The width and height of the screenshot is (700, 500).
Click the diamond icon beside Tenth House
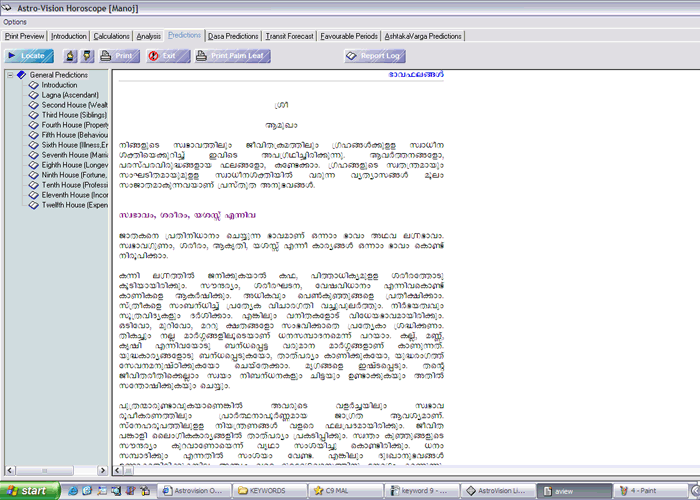pyautogui.click(x=33, y=185)
